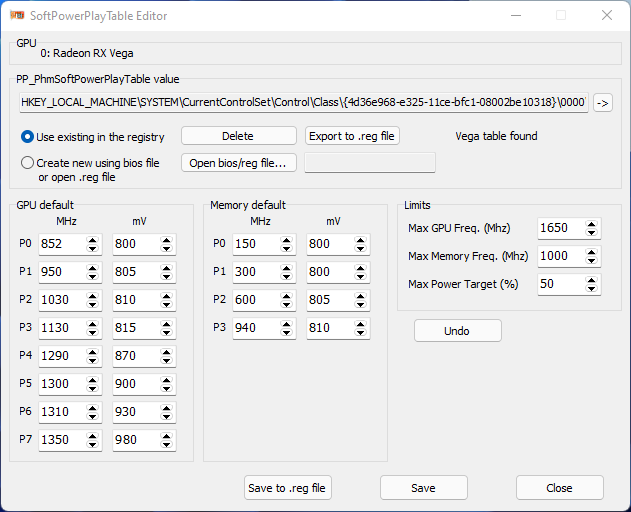Click GPU P7 mV spinner arrows

coord(167,440)
